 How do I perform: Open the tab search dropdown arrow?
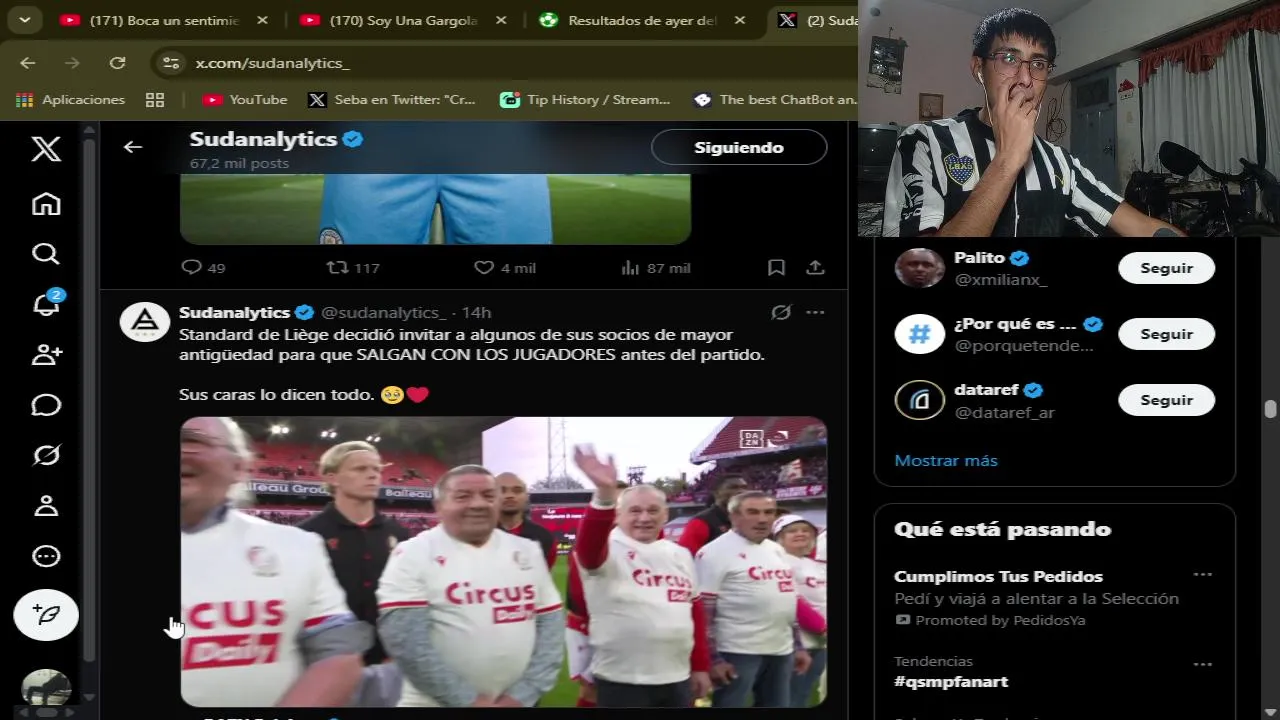24,20
